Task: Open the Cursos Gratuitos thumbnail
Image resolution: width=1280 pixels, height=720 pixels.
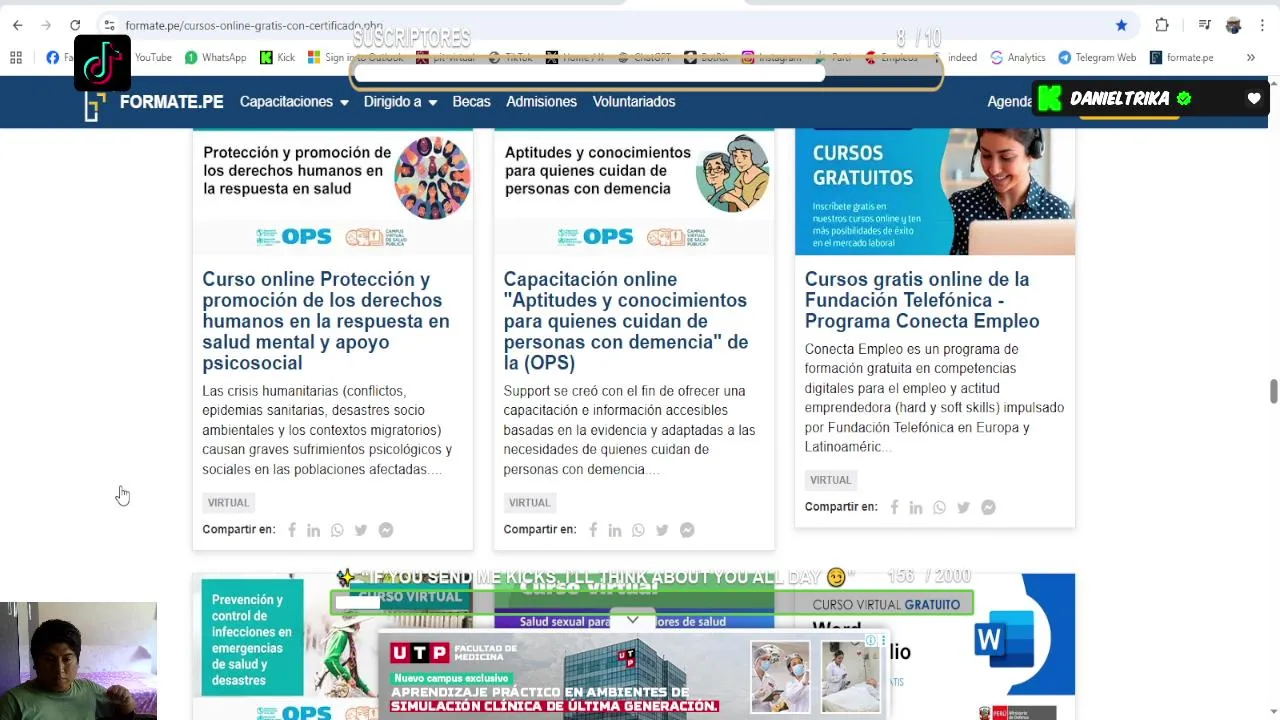Action: 935,191
